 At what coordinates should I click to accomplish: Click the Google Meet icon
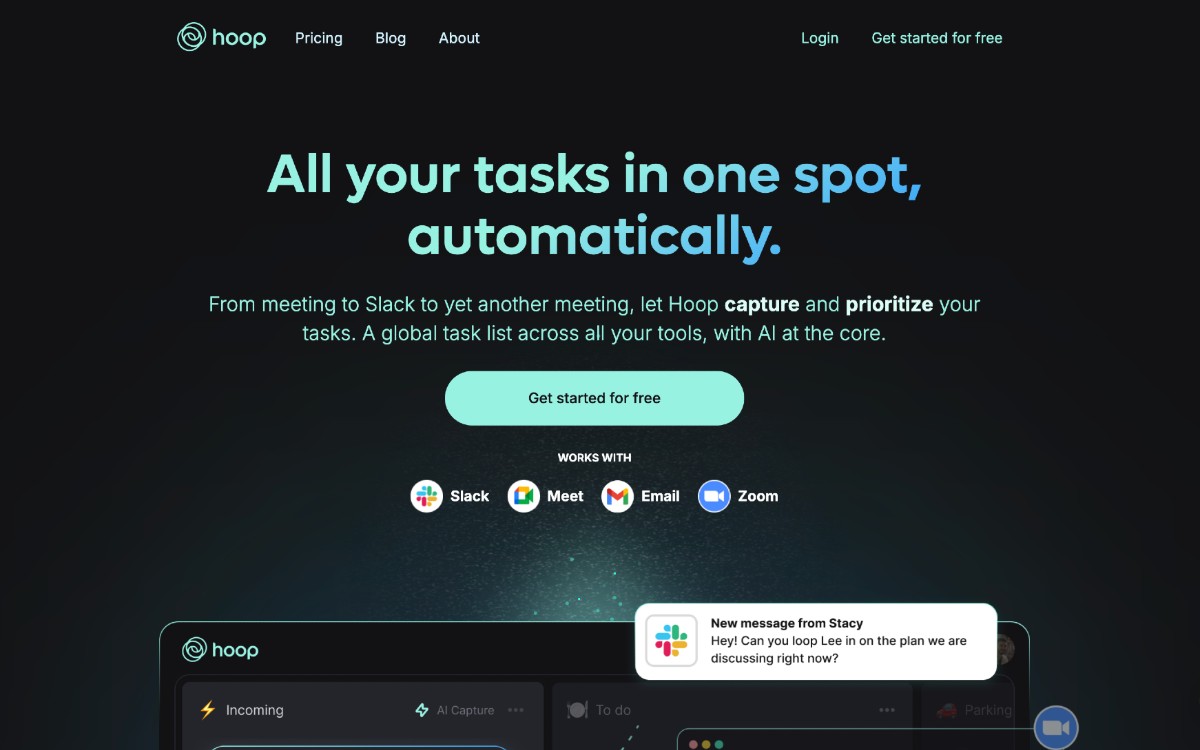[524, 496]
